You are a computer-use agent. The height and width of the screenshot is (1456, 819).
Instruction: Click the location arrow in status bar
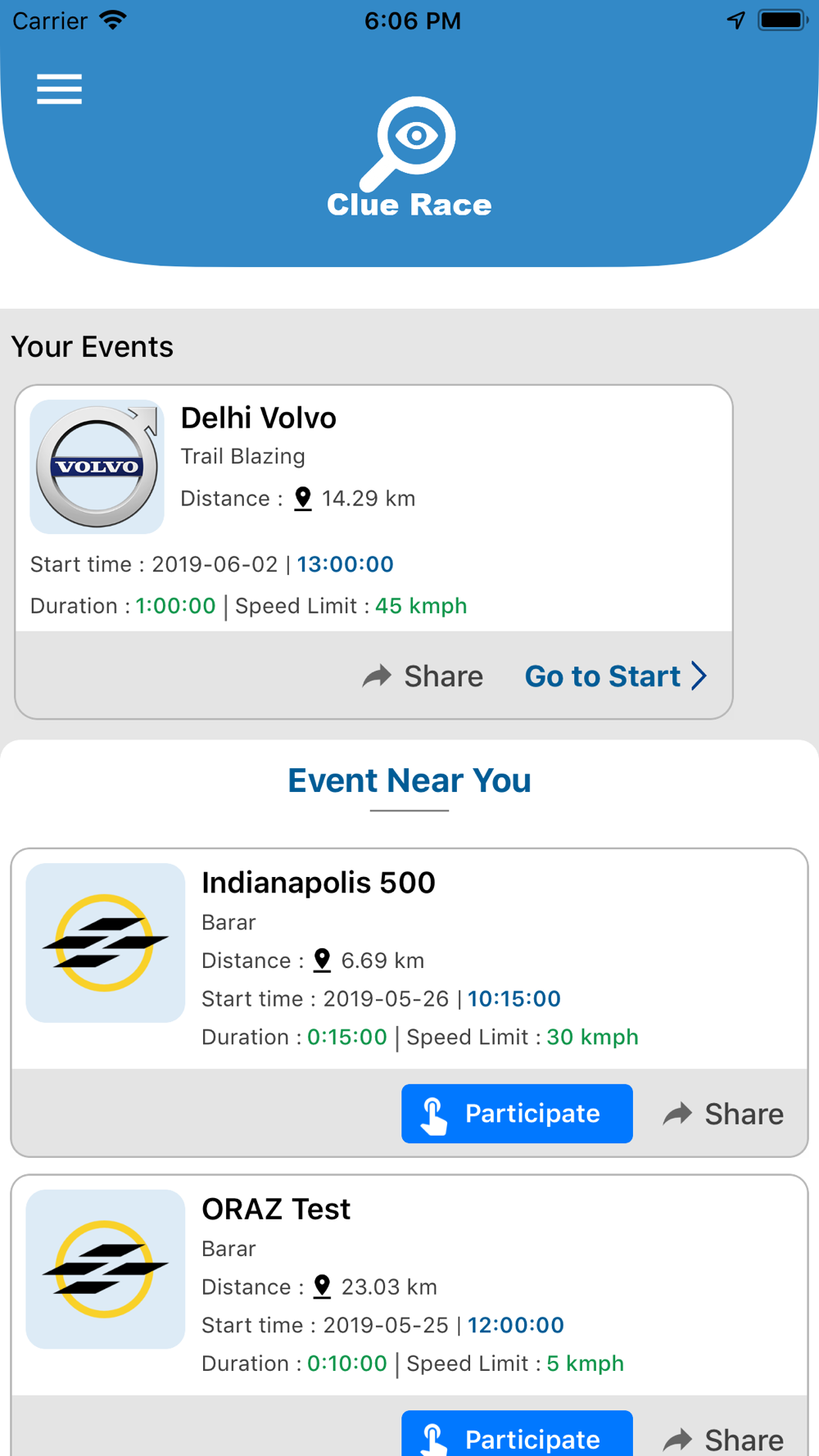click(x=736, y=20)
